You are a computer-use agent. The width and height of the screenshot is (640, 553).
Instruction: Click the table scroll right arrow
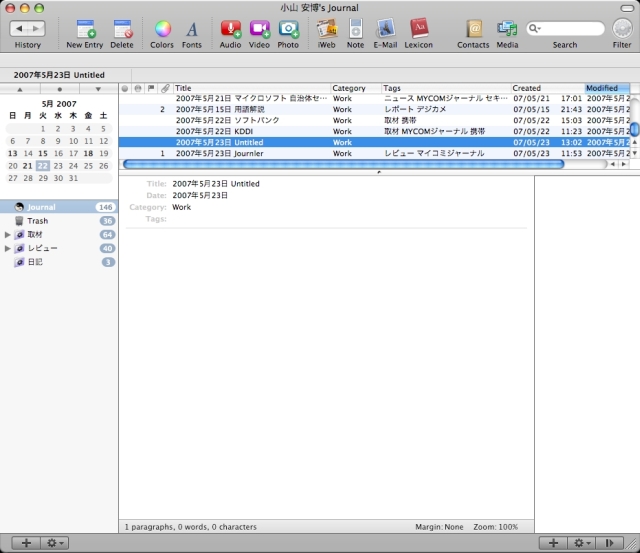click(x=623, y=164)
